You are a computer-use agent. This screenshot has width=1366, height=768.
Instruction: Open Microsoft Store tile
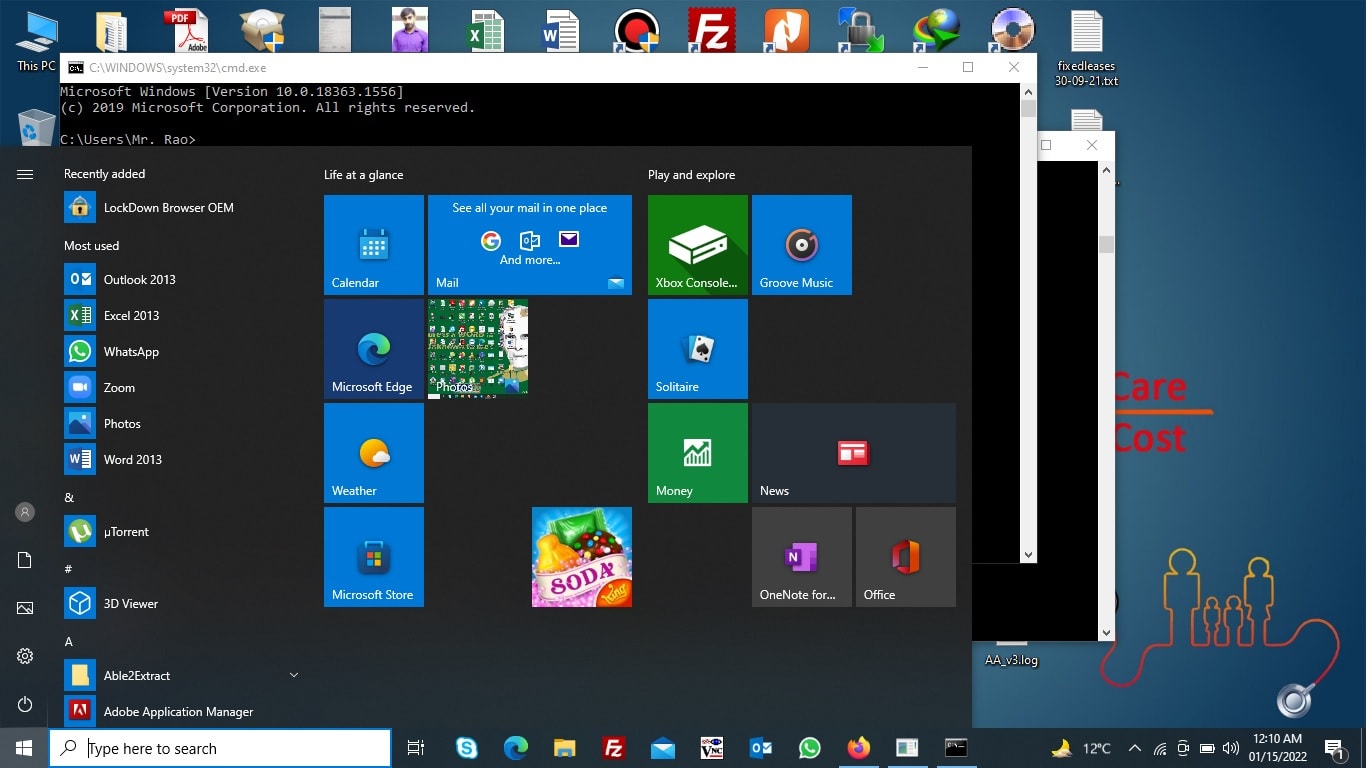click(374, 557)
